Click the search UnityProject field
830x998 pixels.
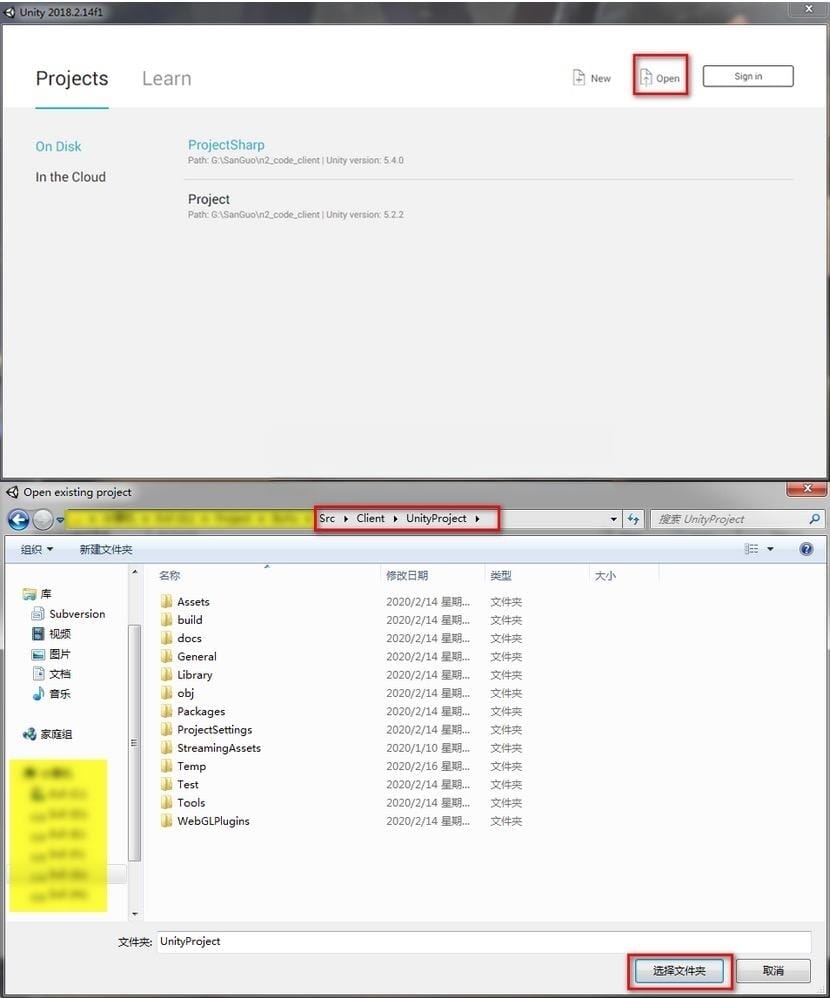click(x=729, y=519)
